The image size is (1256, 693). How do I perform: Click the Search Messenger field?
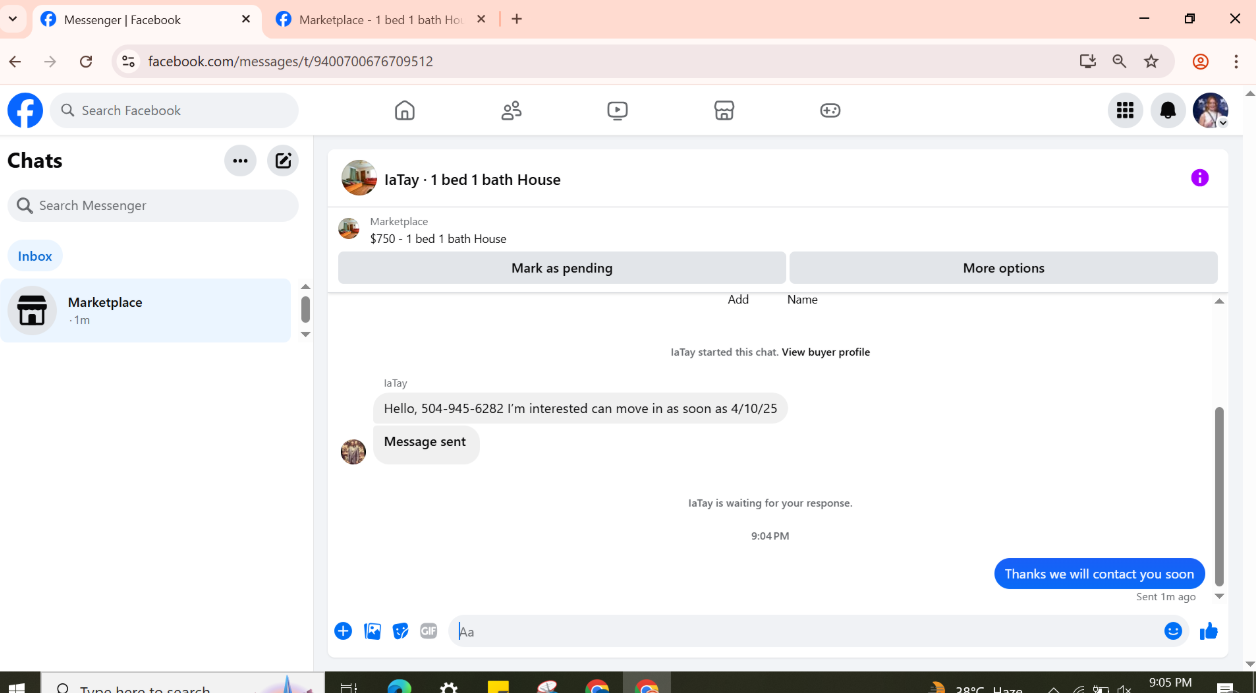(x=153, y=205)
